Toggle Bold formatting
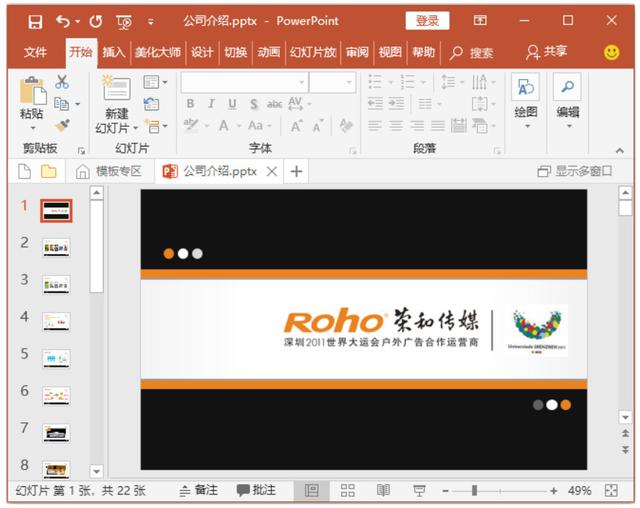The width and height of the screenshot is (640, 508). [190, 104]
